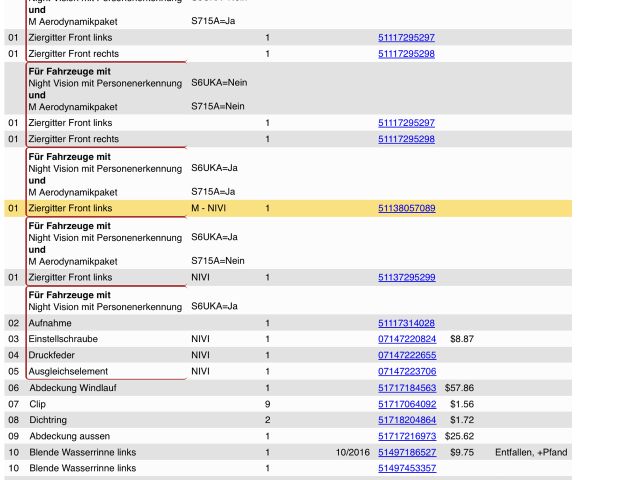Click Clip part number 51717064092
The image size is (640, 480).
point(406,404)
